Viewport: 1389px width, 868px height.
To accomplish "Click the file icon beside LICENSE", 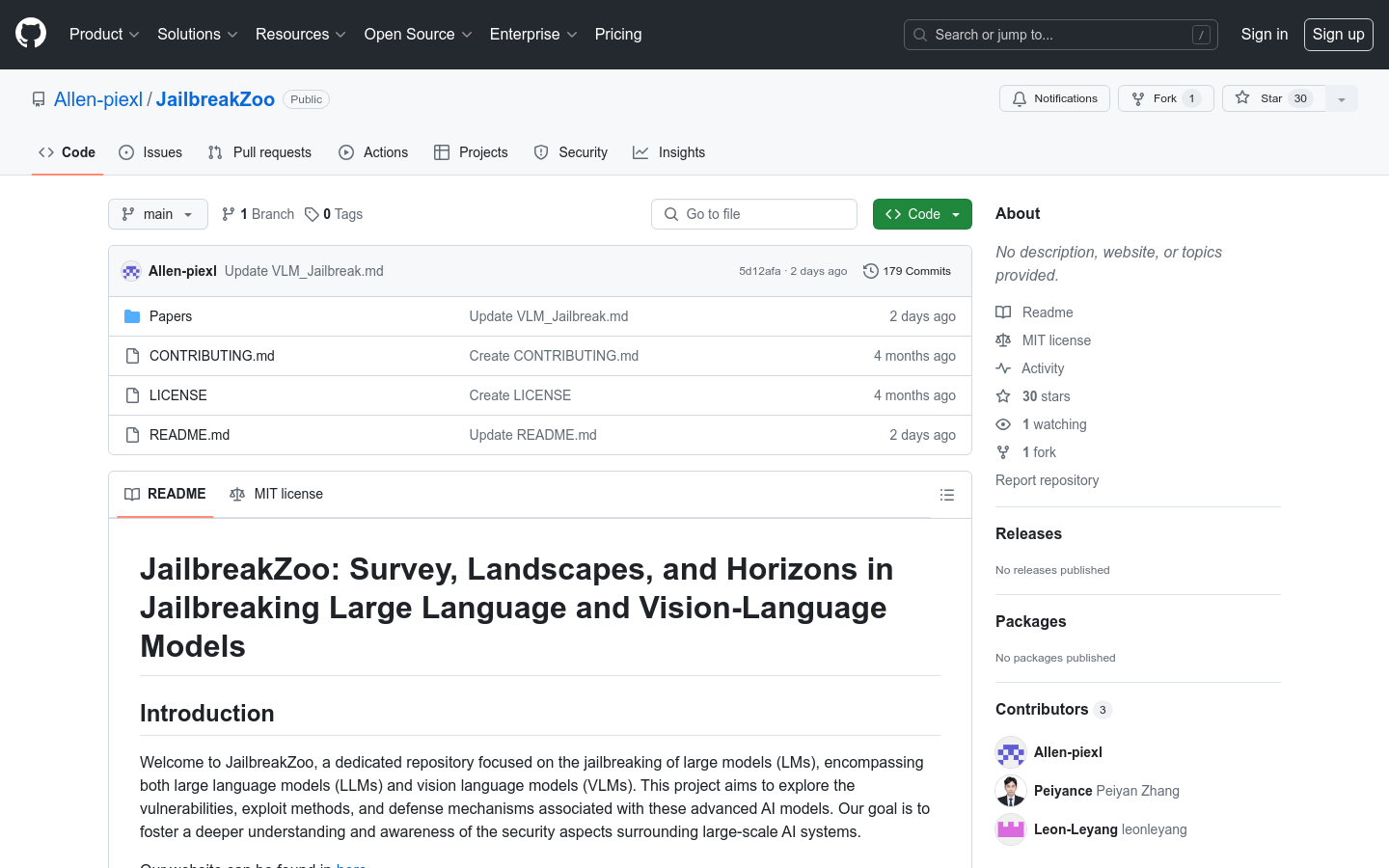I will tap(132, 395).
